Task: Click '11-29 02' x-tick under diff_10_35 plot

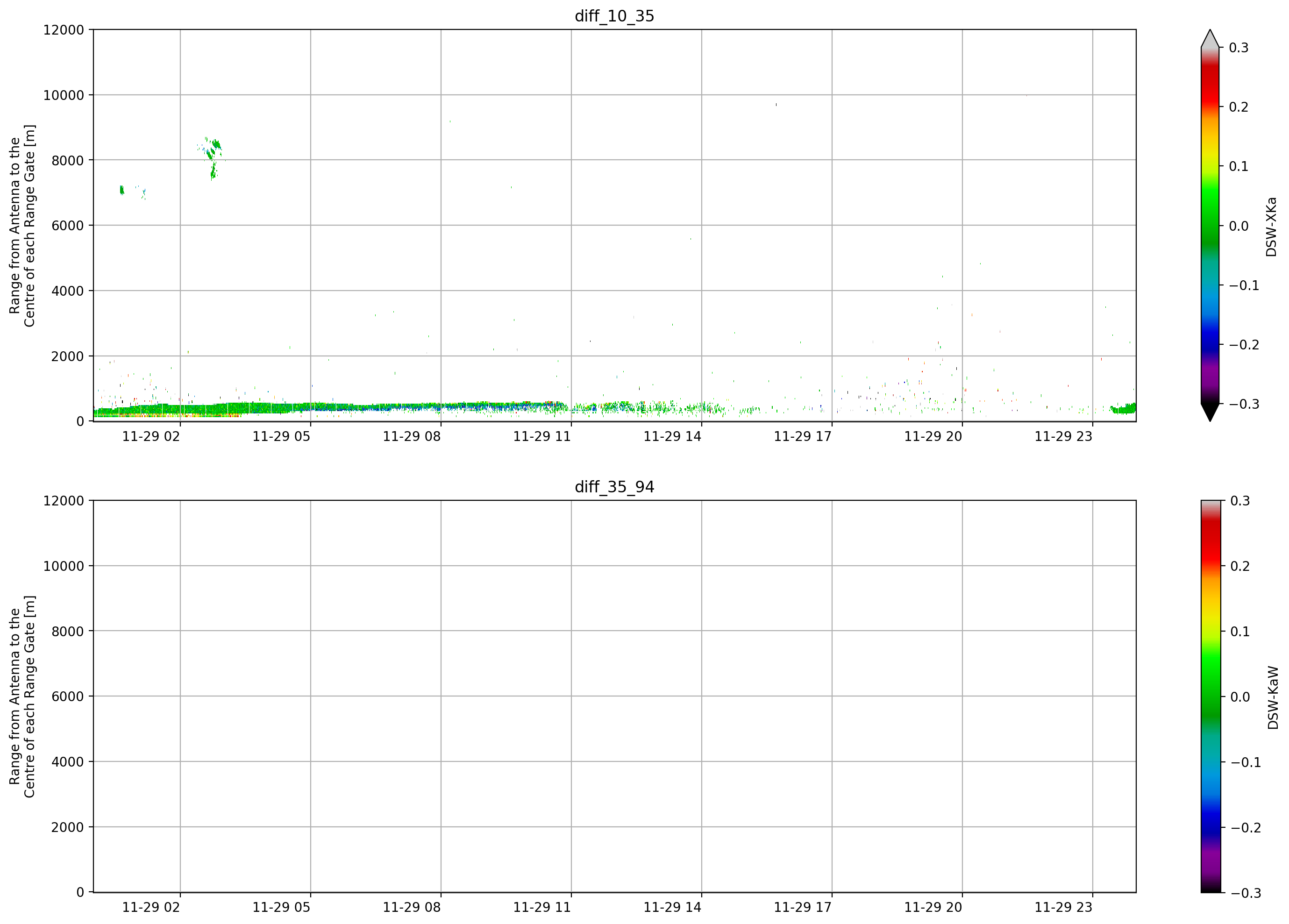Action: [151, 436]
